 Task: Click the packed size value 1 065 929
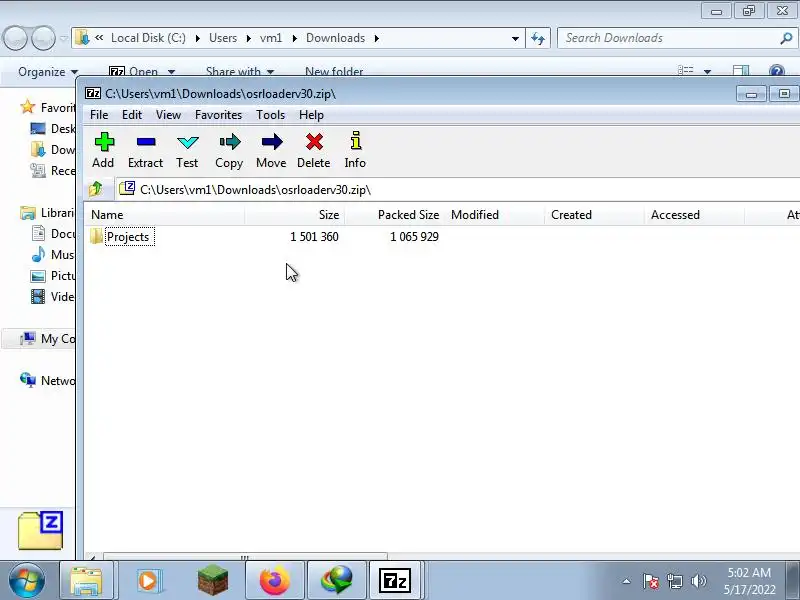[414, 237]
